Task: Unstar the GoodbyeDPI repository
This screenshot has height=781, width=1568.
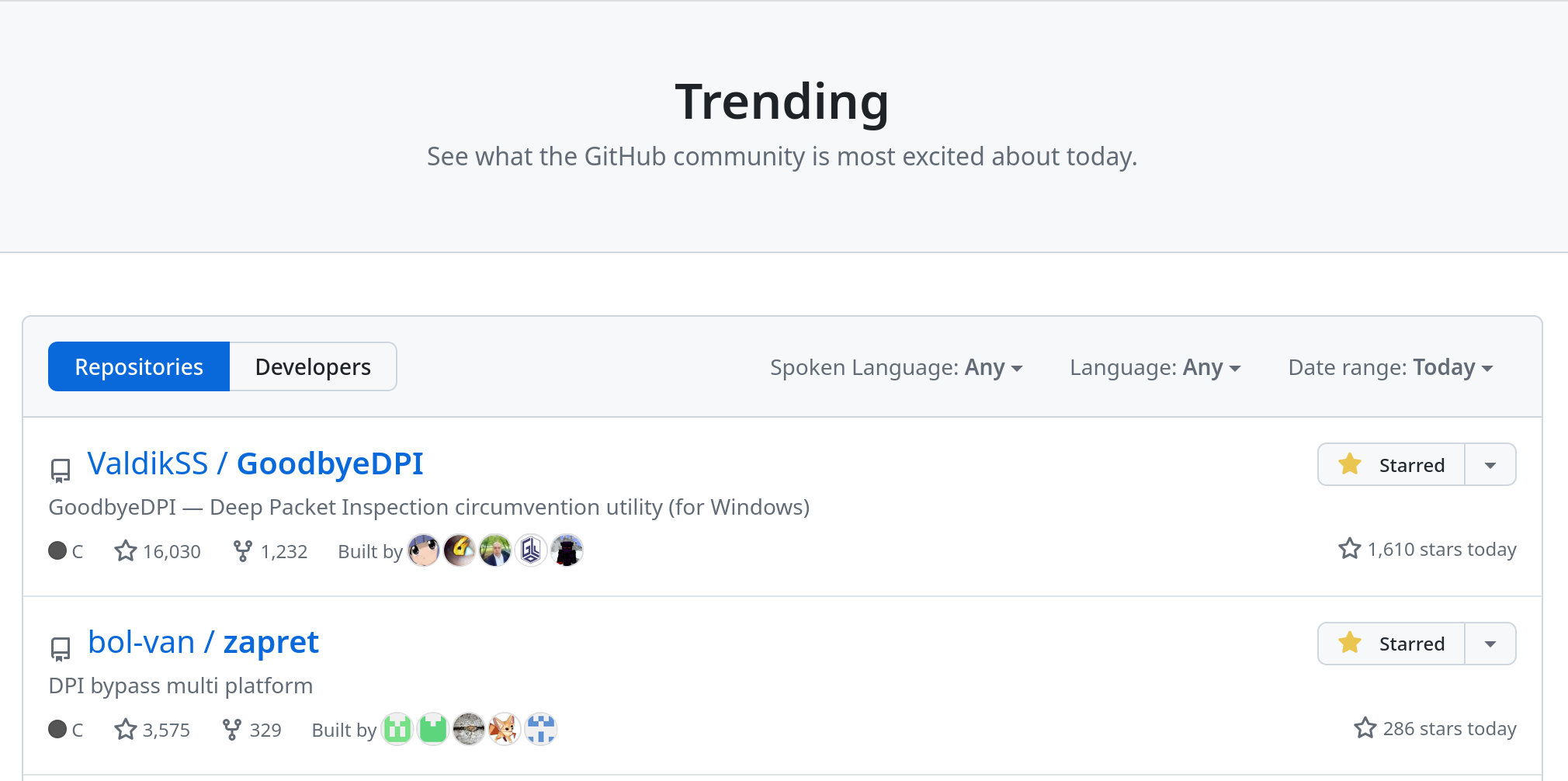Action: [x=1391, y=465]
